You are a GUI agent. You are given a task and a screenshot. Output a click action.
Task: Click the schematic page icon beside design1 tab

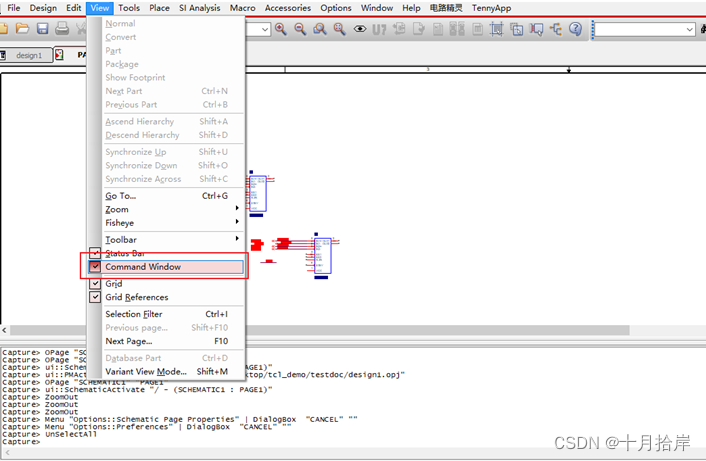(x=59, y=55)
